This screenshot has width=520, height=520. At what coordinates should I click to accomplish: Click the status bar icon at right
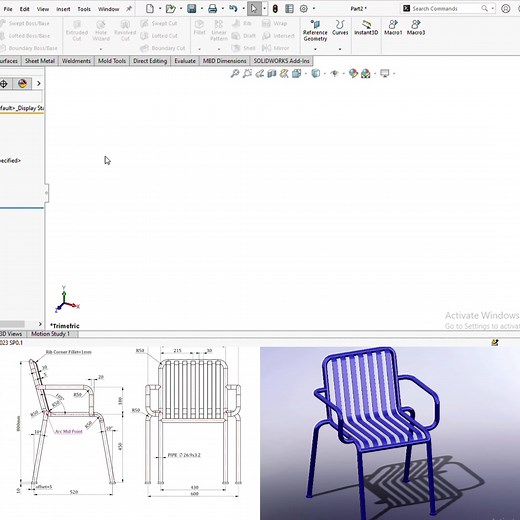(x=495, y=342)
